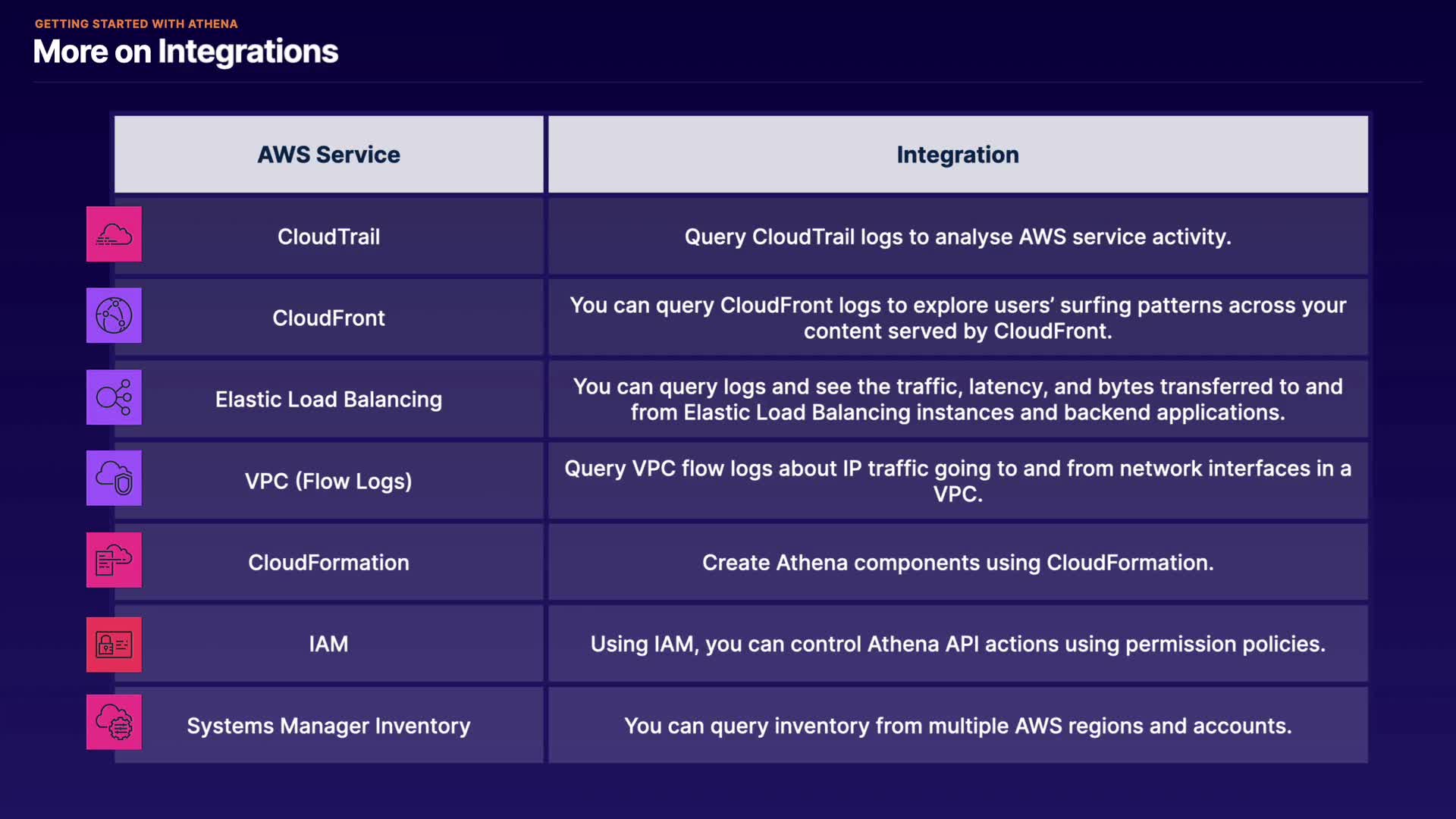Click the Systems Manager Inventory icon
Screen dimensions: 1456x819
(114, 723)
